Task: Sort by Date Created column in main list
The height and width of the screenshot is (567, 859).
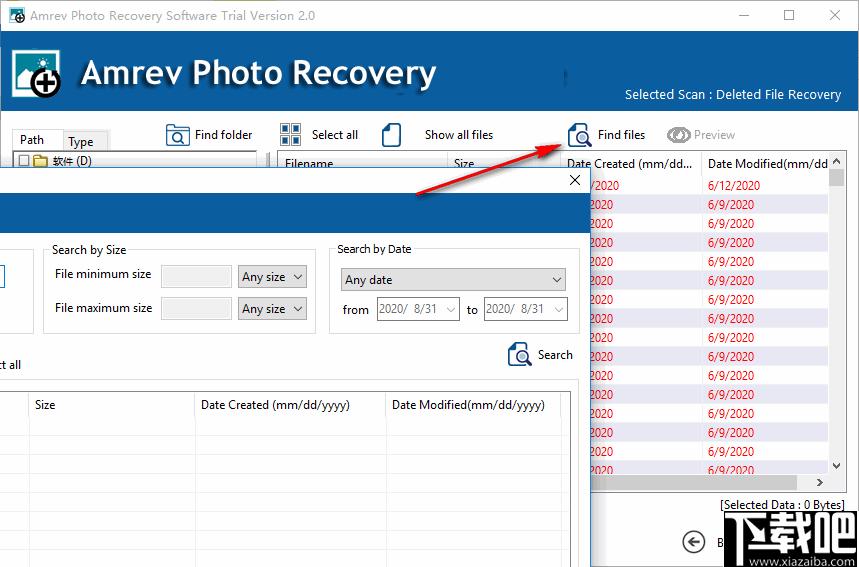Action: tap(631, 163)
